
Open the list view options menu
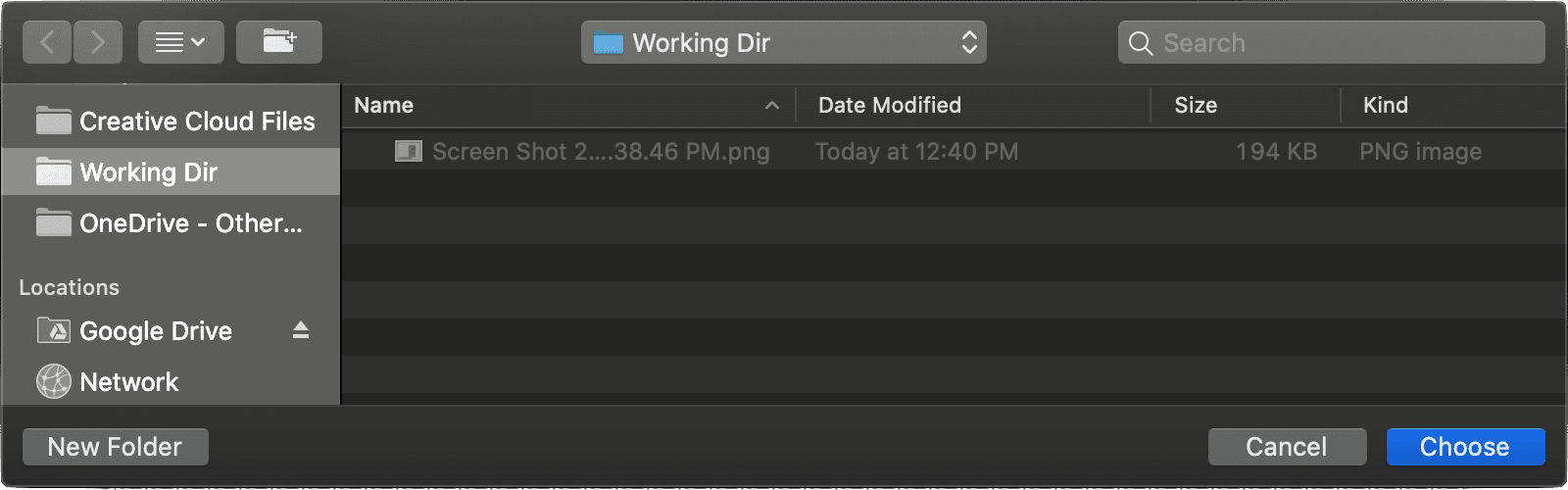tap(180, 43)
